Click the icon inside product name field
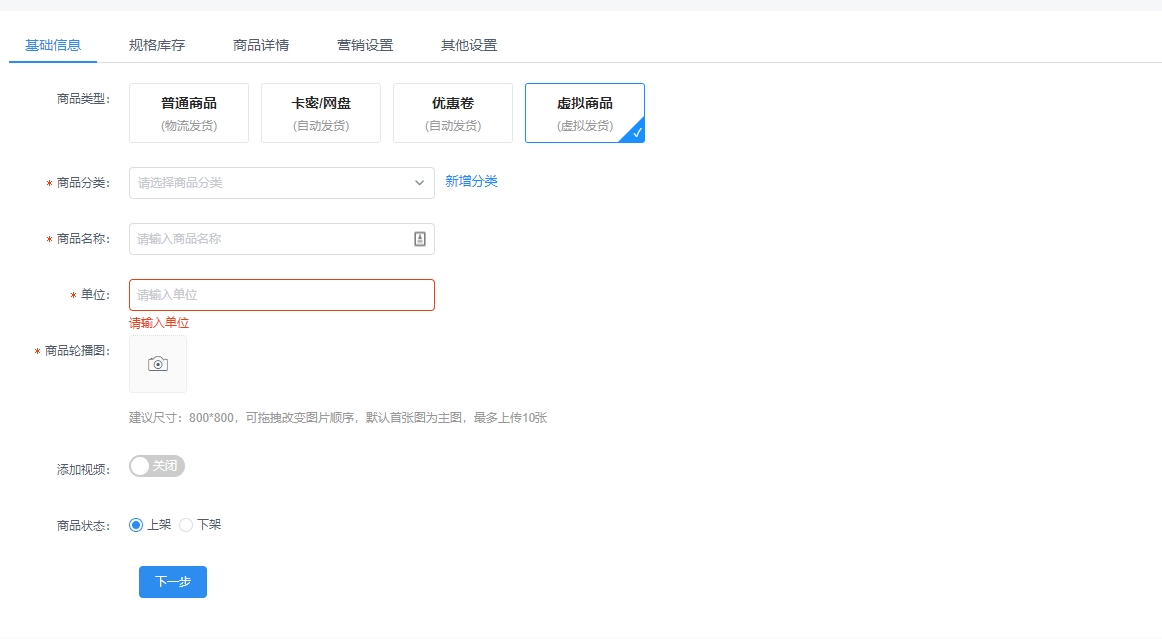 pyautogui.click(x=420, y=239)
